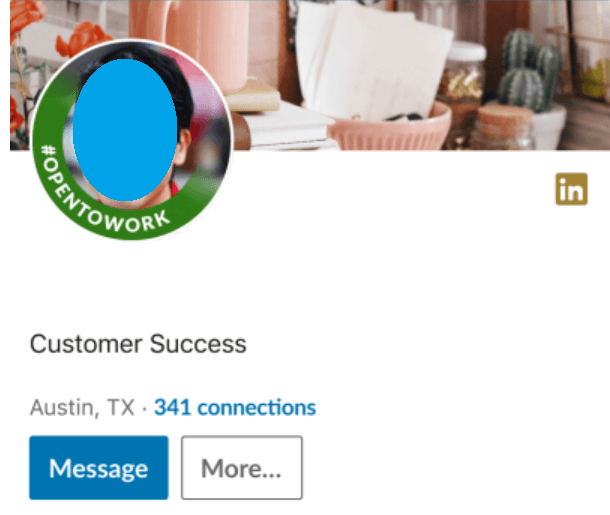Open the More... options button
The height and width of the screenshot is (515, 610).
[x=242, y=468]
